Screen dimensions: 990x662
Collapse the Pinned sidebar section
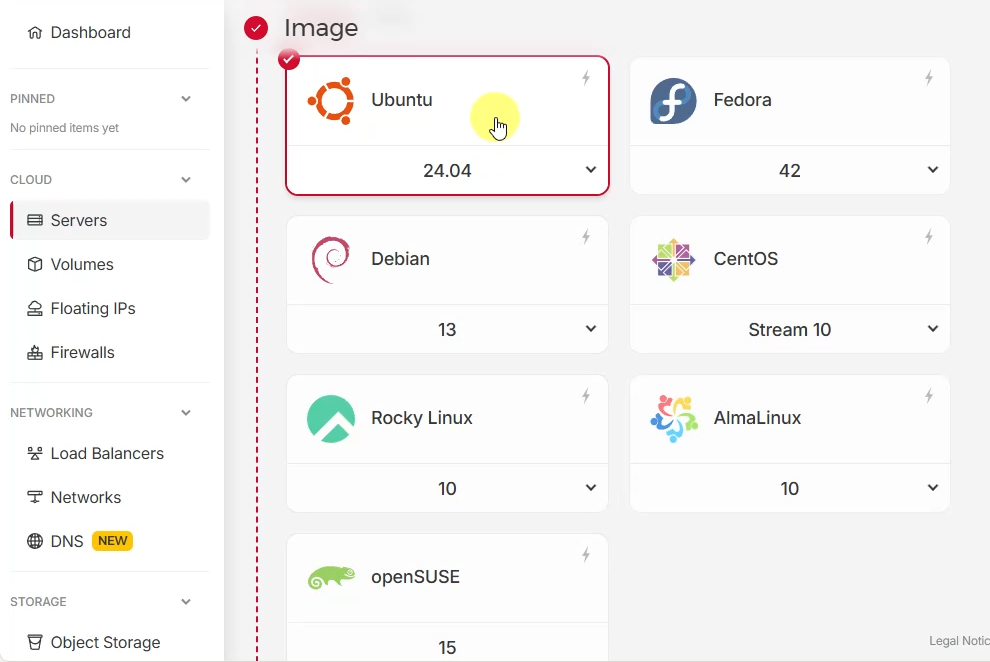[186, 99]
